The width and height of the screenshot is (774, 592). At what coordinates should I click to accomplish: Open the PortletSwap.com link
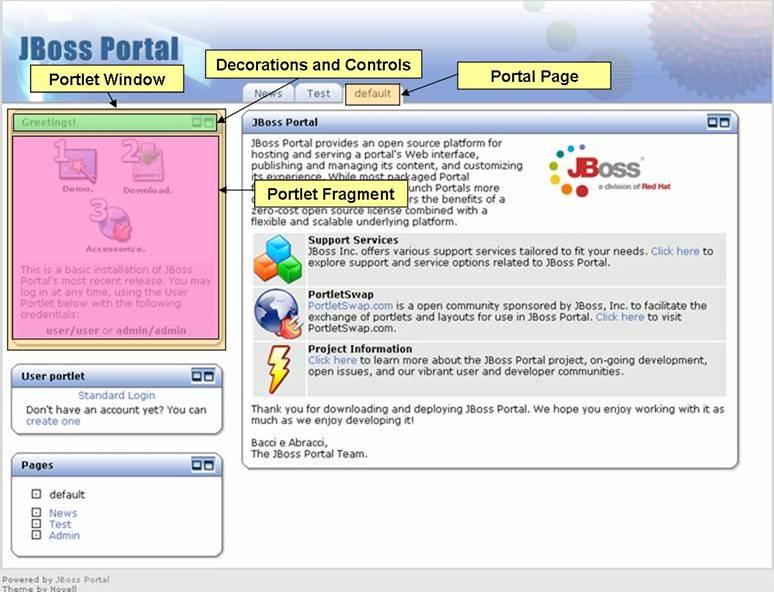(x=350, y=306)
